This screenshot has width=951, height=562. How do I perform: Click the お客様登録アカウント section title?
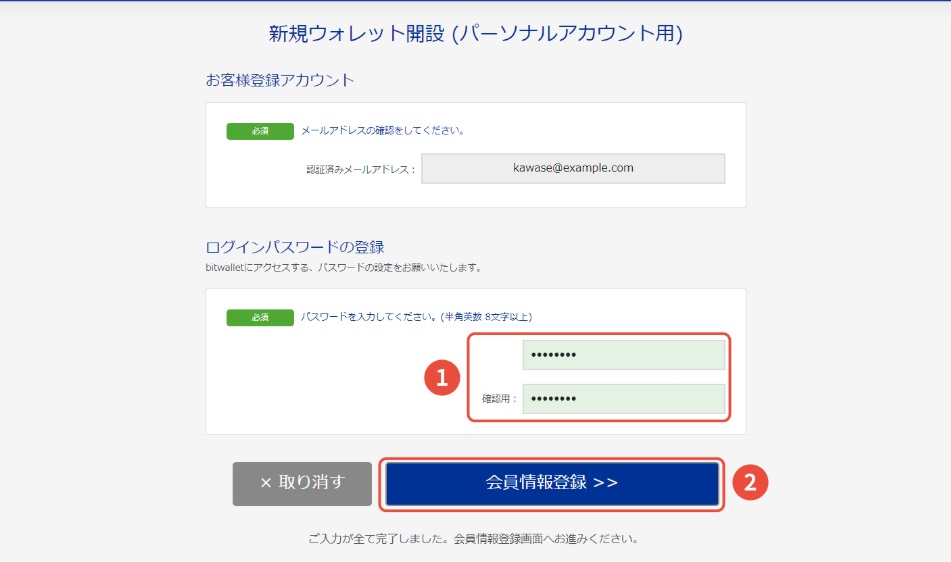(280, 80)
